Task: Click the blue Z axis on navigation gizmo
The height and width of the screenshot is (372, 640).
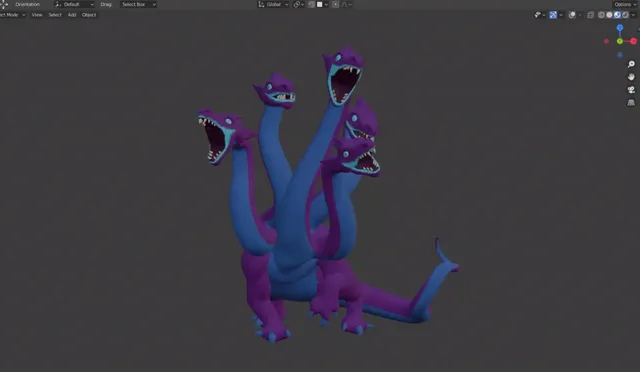Action: 620,28
